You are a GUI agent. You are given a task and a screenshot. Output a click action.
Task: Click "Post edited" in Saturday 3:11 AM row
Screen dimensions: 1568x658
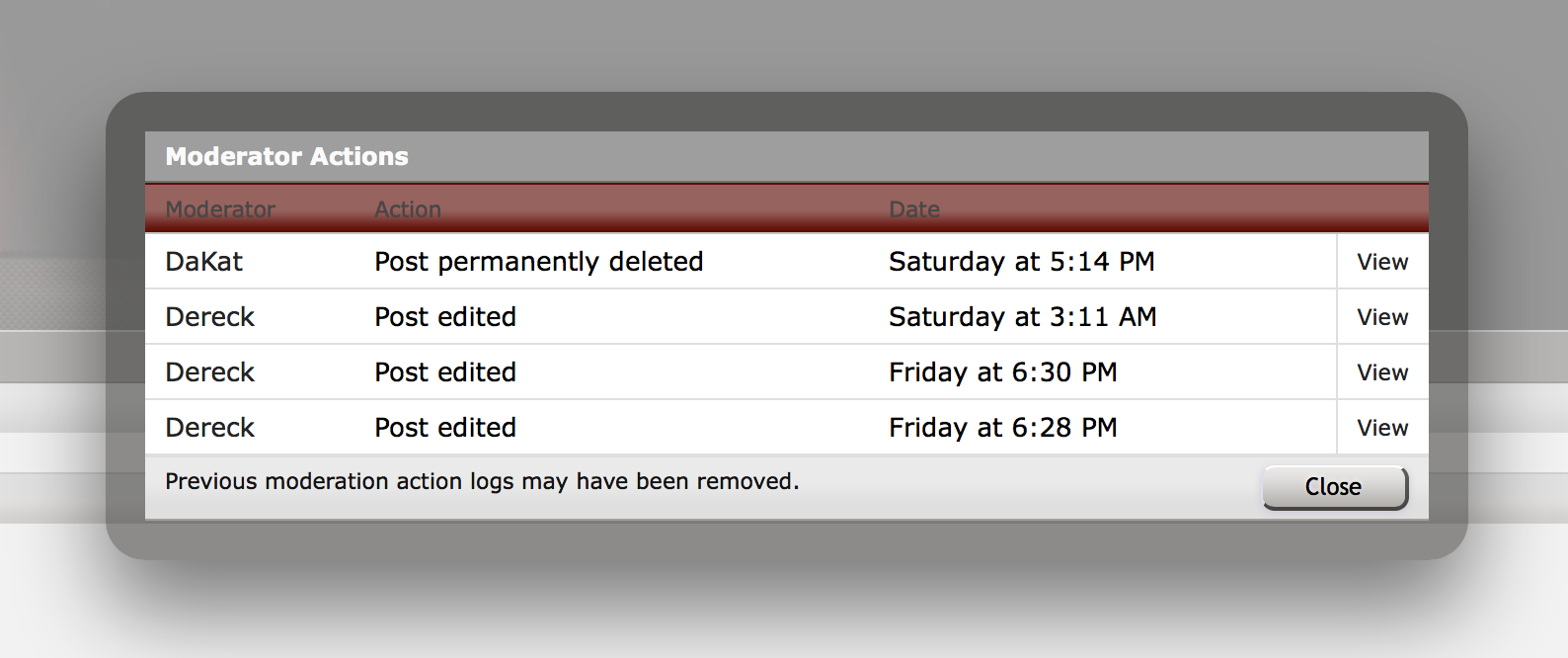[x=445, y=317]
